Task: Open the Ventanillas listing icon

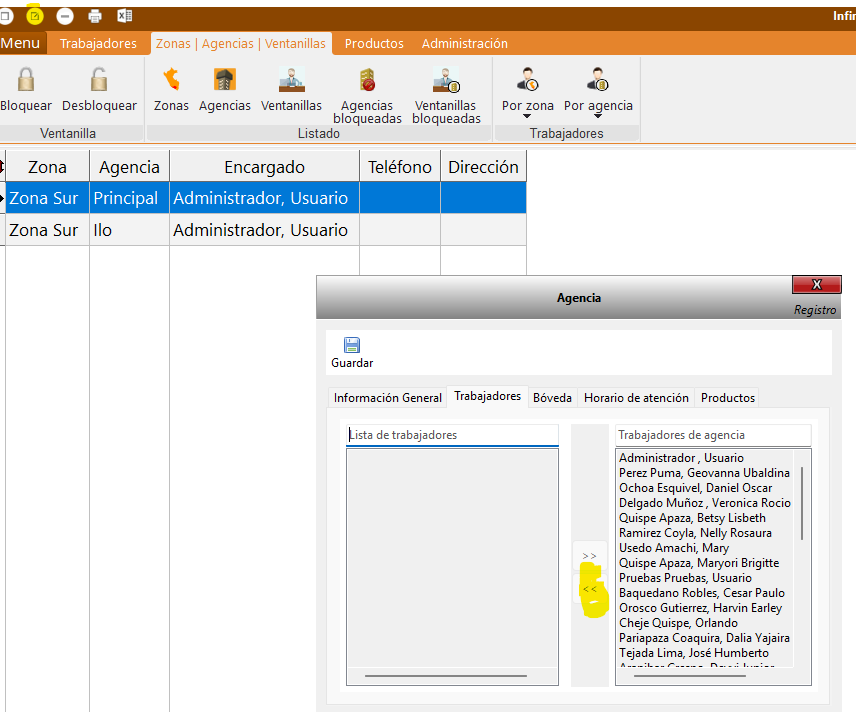Action: (x=291, y=80)
